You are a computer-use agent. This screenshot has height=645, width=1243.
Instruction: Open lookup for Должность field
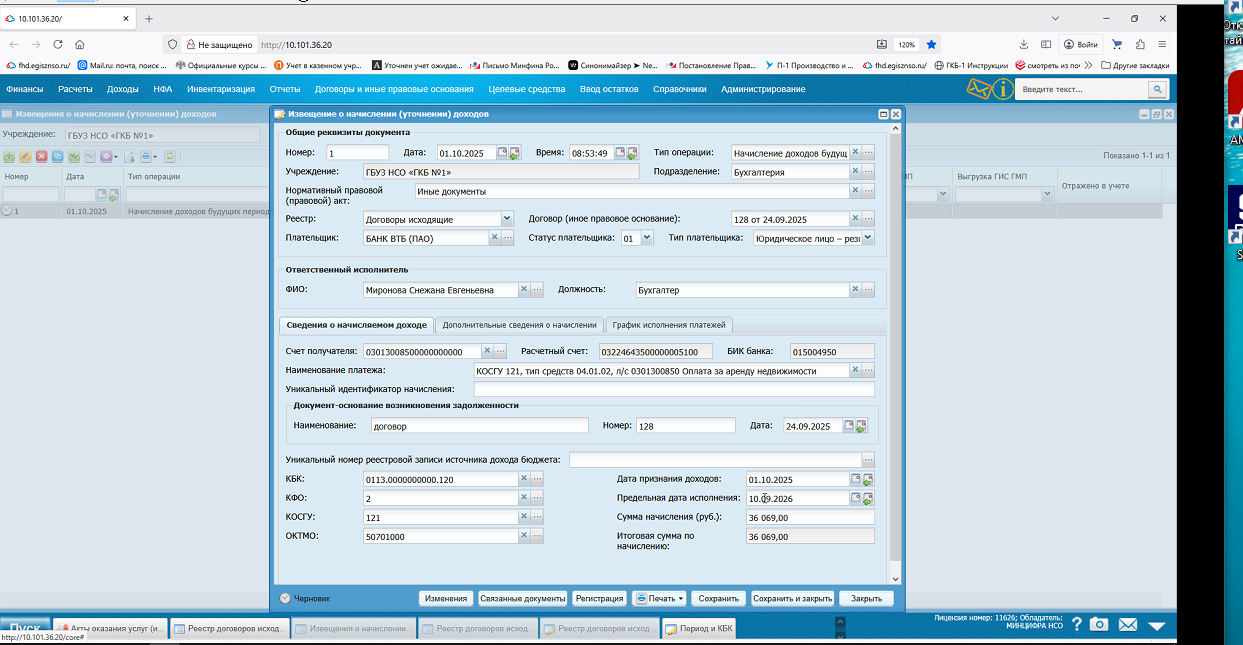868,290
